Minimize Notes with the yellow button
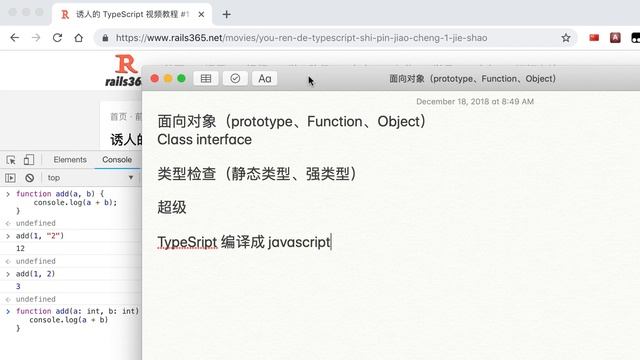 168,78
